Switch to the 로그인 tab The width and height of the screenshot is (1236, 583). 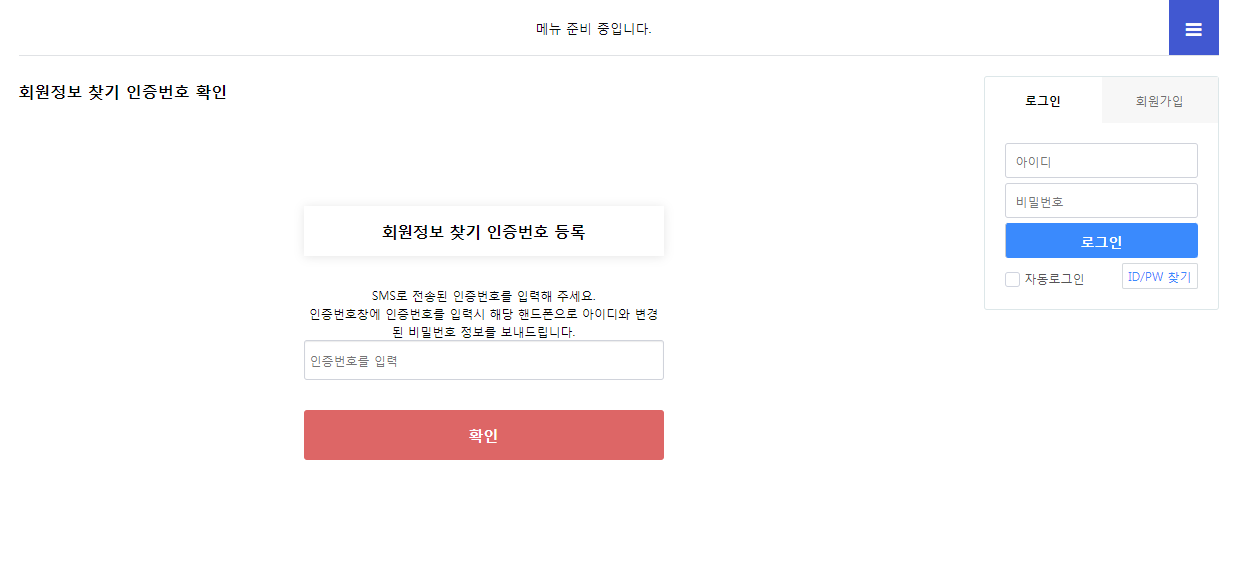point(1043,101)
